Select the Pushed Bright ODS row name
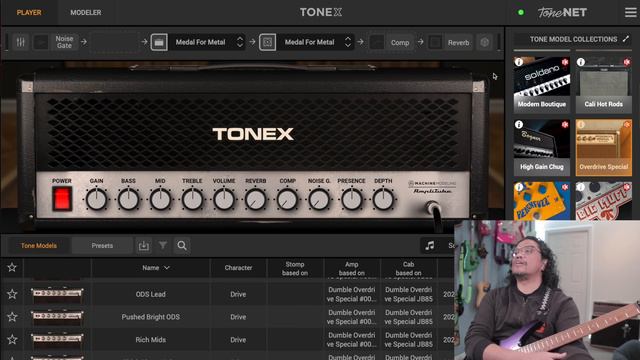The width and height of the screenshot is (640, 360). [x=151, y=317]
